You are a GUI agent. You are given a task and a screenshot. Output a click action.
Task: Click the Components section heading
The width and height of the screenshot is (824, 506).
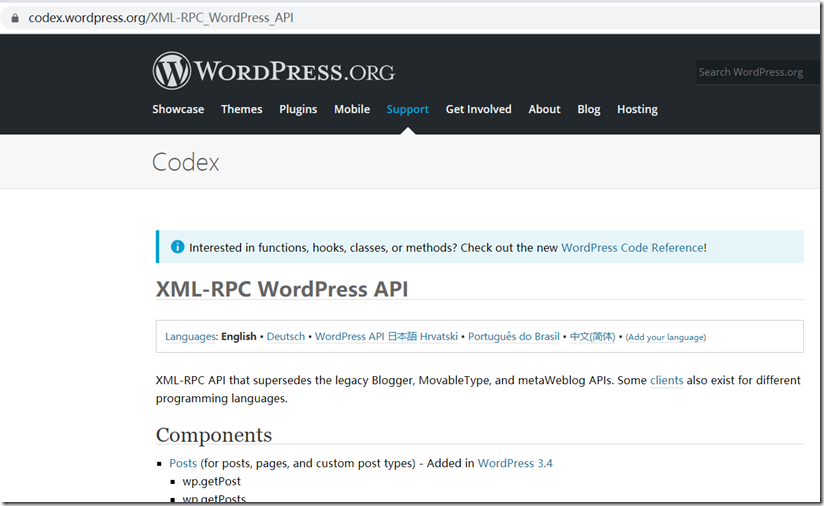click(214, 435)
